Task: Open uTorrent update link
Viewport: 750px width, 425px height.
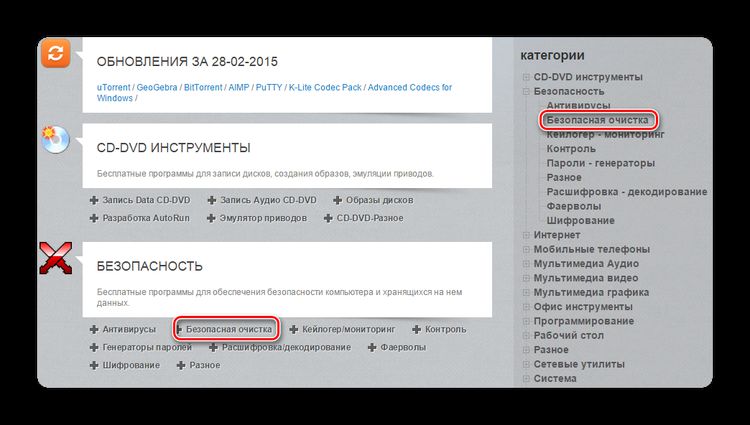Action: [113, 87]
